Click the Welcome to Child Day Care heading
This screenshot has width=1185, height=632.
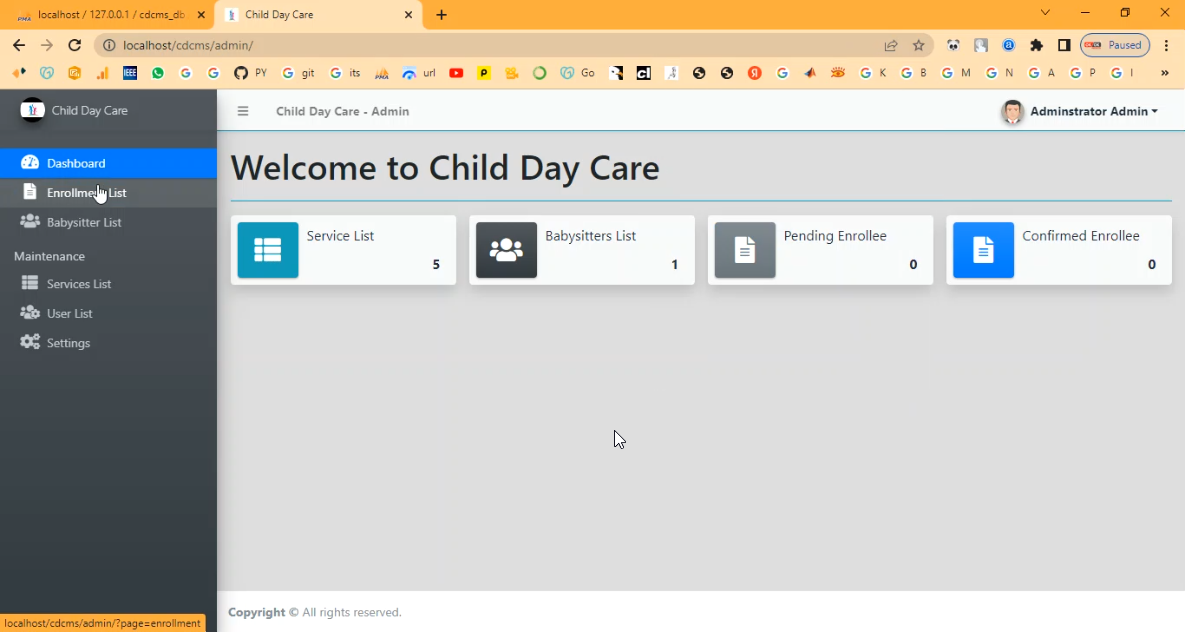pos(445,168)
